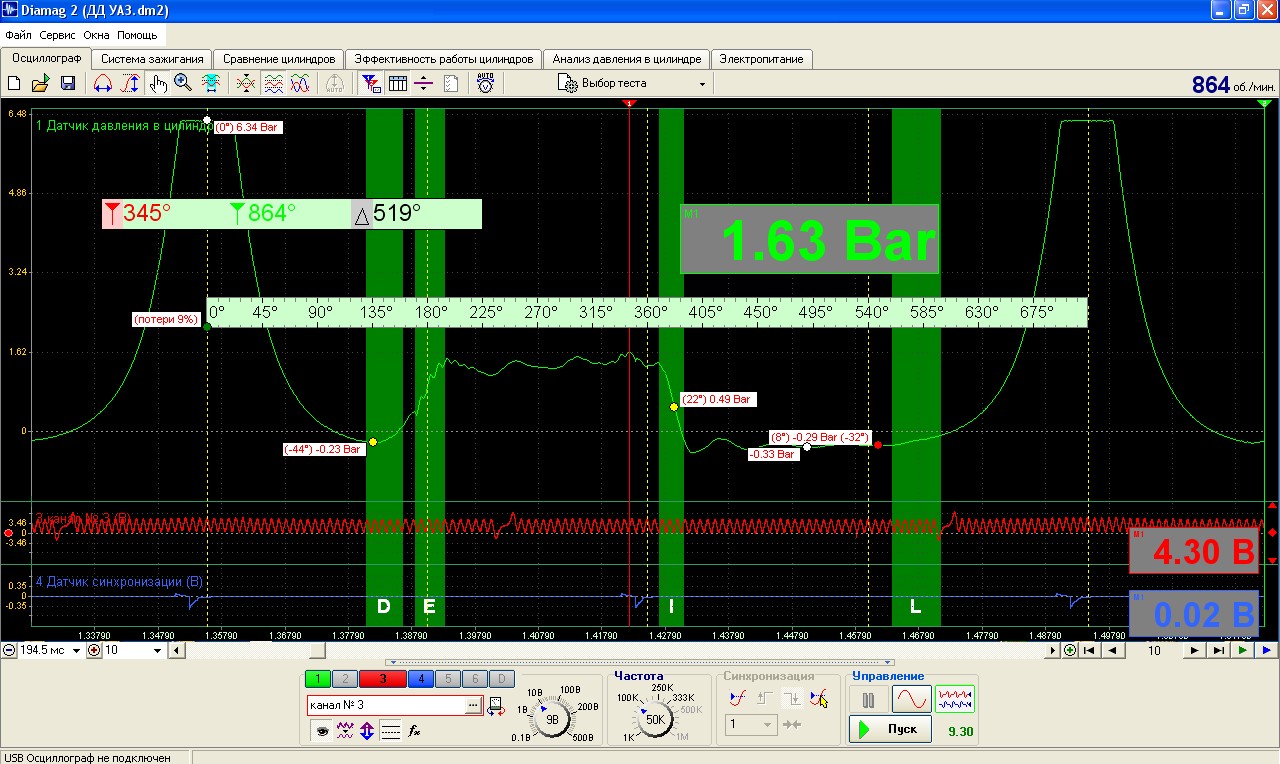The height and width of the screenshot is (764, 1280).
Task: Activate the magnifier zoom tool
Action: click(x=183, y=84)
